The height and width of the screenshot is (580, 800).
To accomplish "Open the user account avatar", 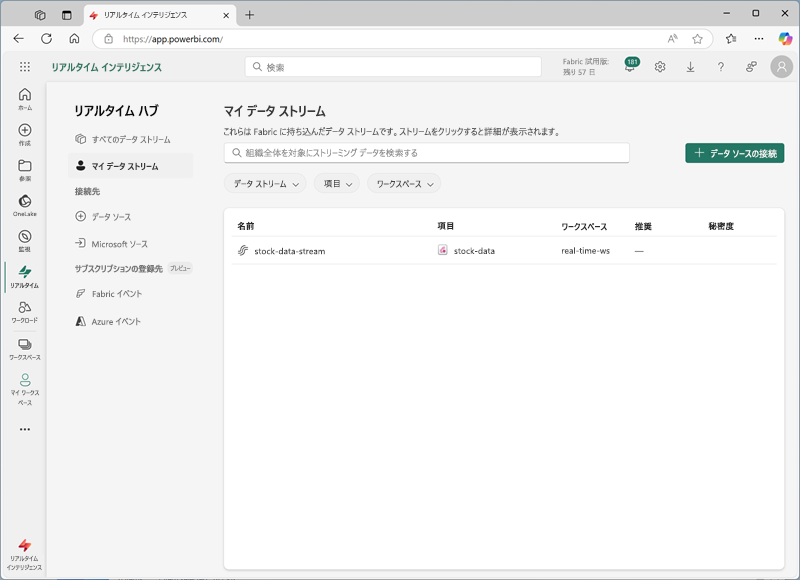I will click(781, 67).
